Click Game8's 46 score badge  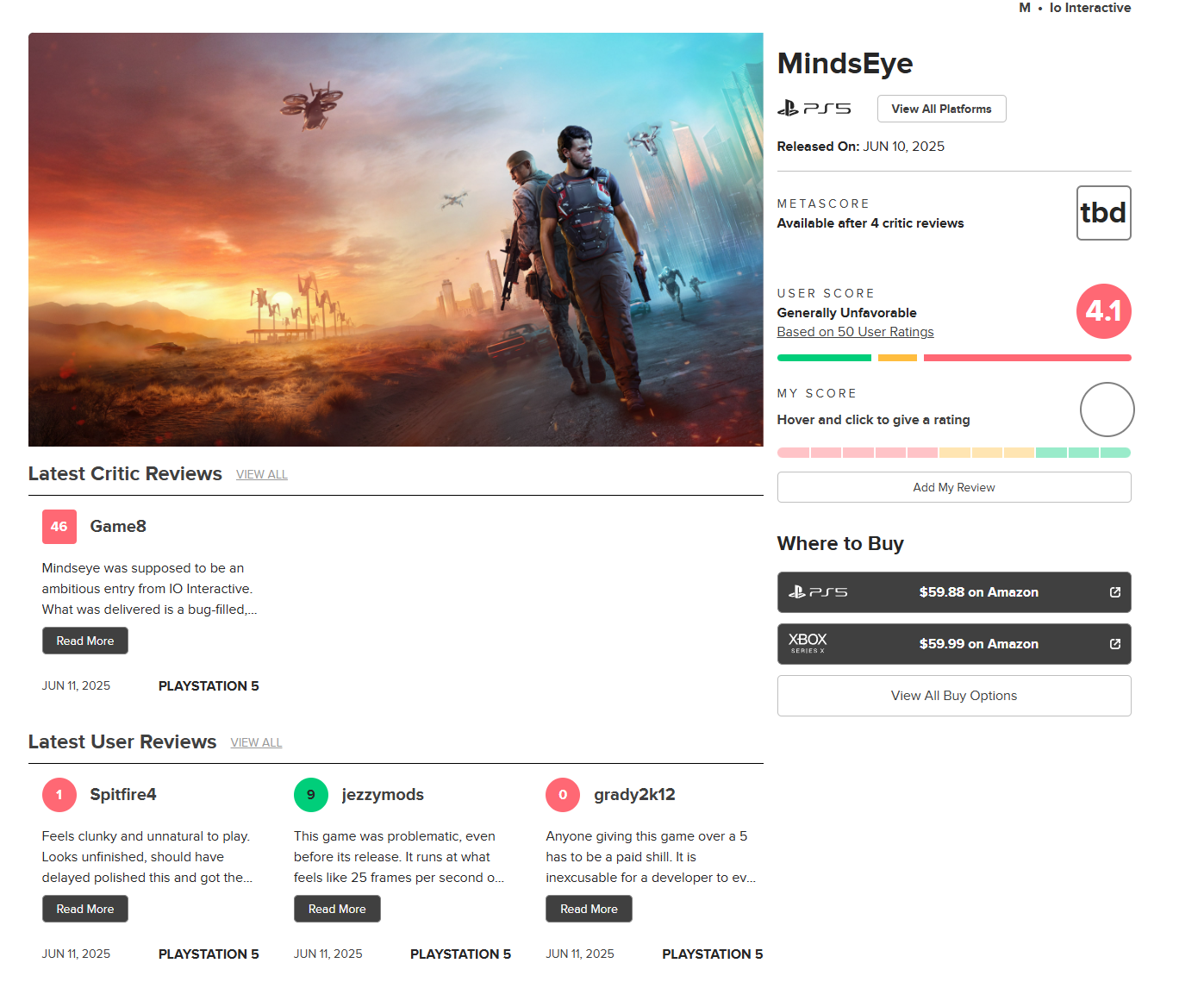click(59, 527)
